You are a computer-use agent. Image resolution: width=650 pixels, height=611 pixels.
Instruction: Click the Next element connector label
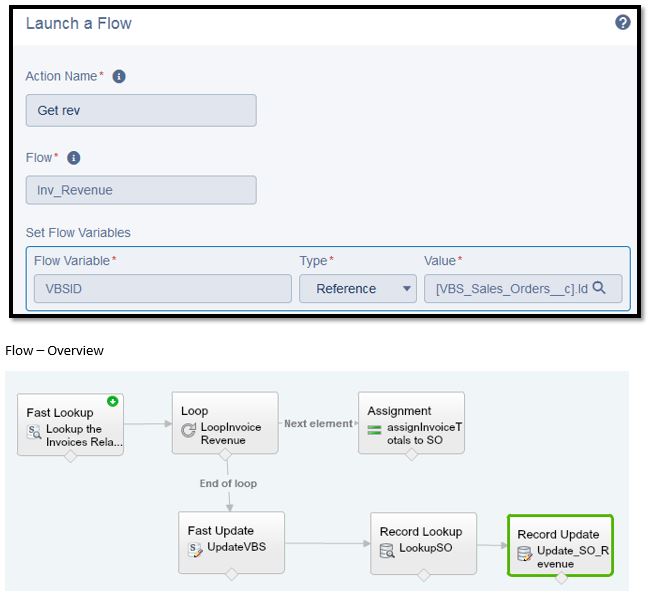[318, 423]
